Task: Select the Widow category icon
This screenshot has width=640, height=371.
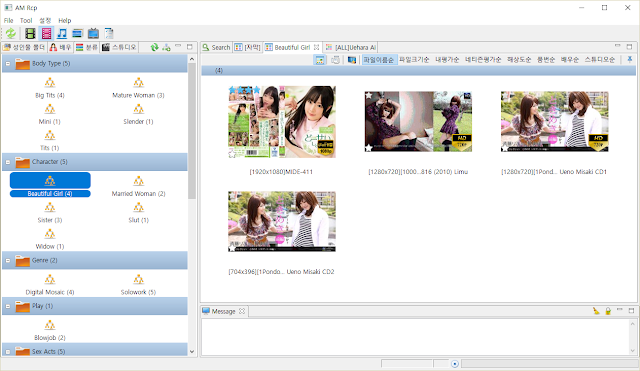Action: [50, 234]
